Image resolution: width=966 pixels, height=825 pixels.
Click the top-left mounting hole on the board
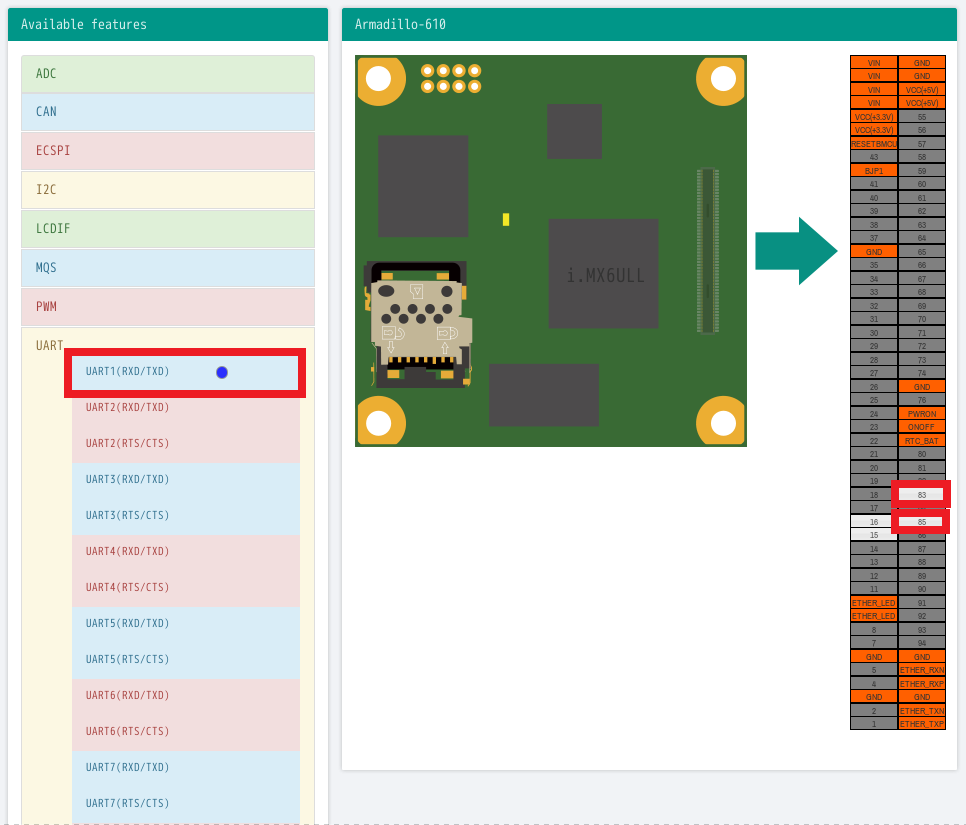pyautogui.click(x=379, y=79)
